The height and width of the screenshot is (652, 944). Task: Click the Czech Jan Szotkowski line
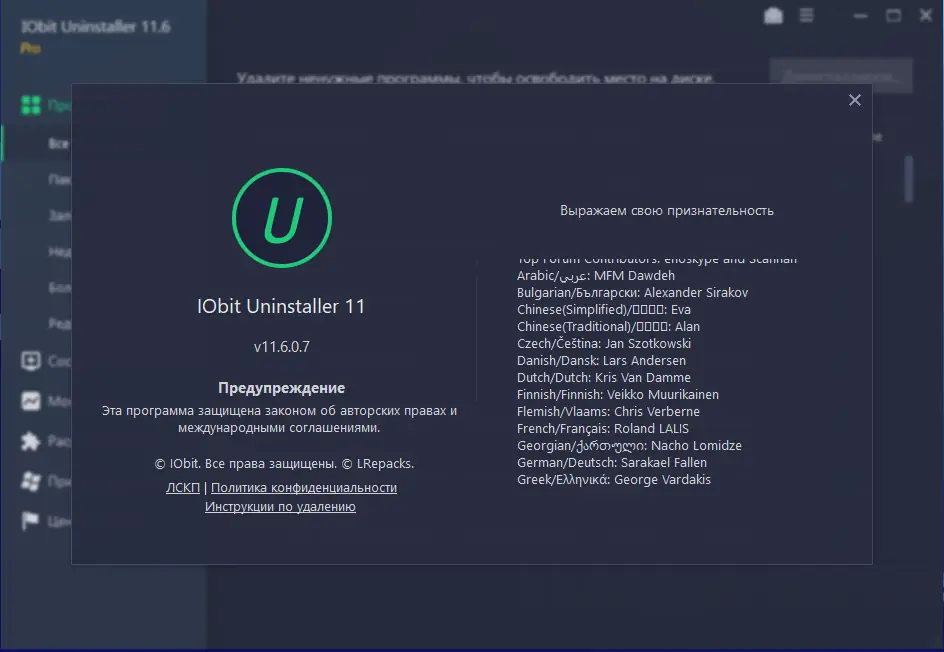[x=604, y=344]
